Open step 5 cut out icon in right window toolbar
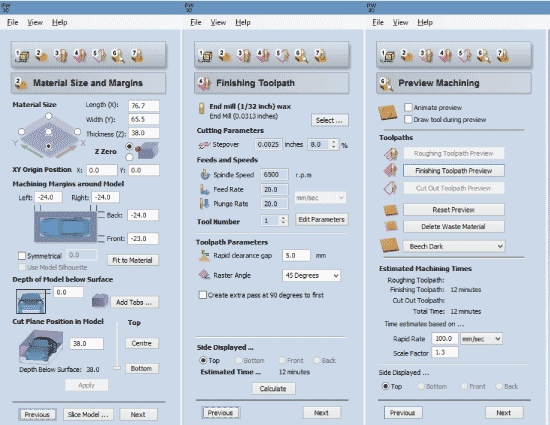The width and height of the screenshot is (550, 425). coord(465,56)
